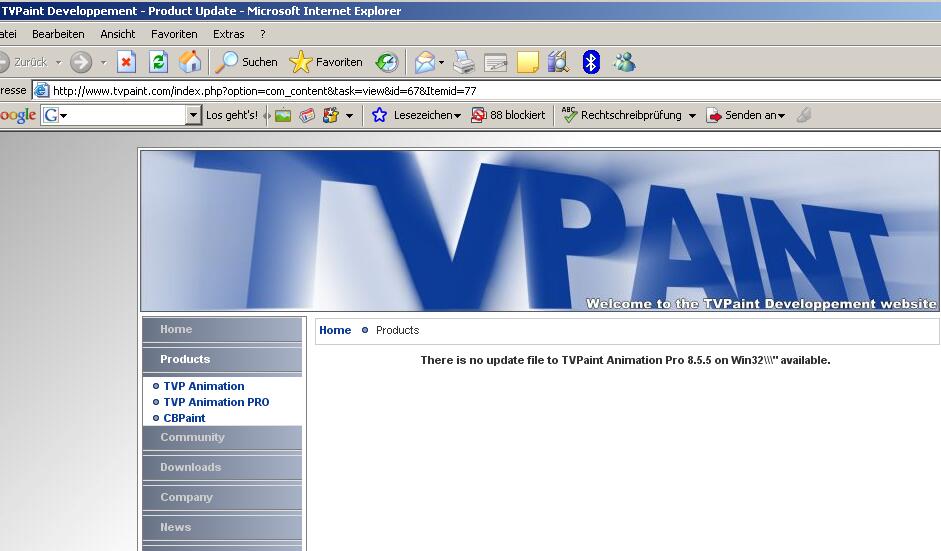Screen dimensions: 941x551
Task: Open Search with the magnifier Suchen button
Action: (247, 62)
